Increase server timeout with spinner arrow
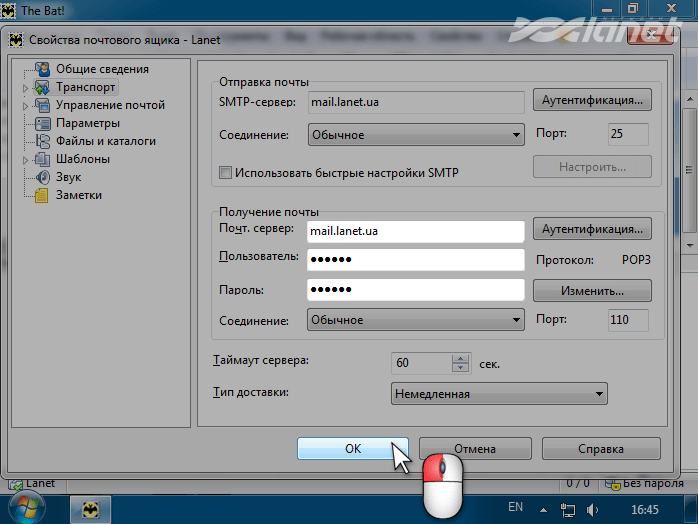 coord(460,359)
